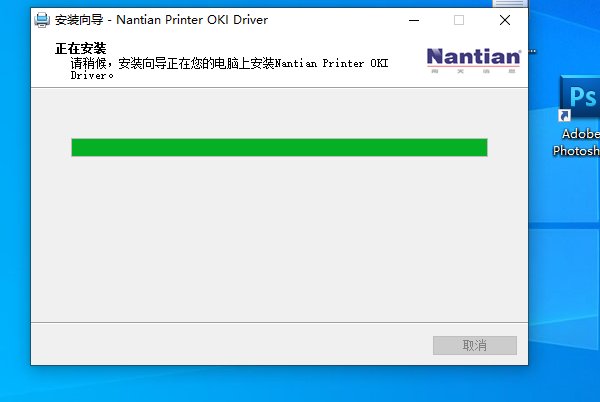Click the Adobe Photoshop label text on desktop
Viewport: 600px width, 402px height.
tap(576, 142)
